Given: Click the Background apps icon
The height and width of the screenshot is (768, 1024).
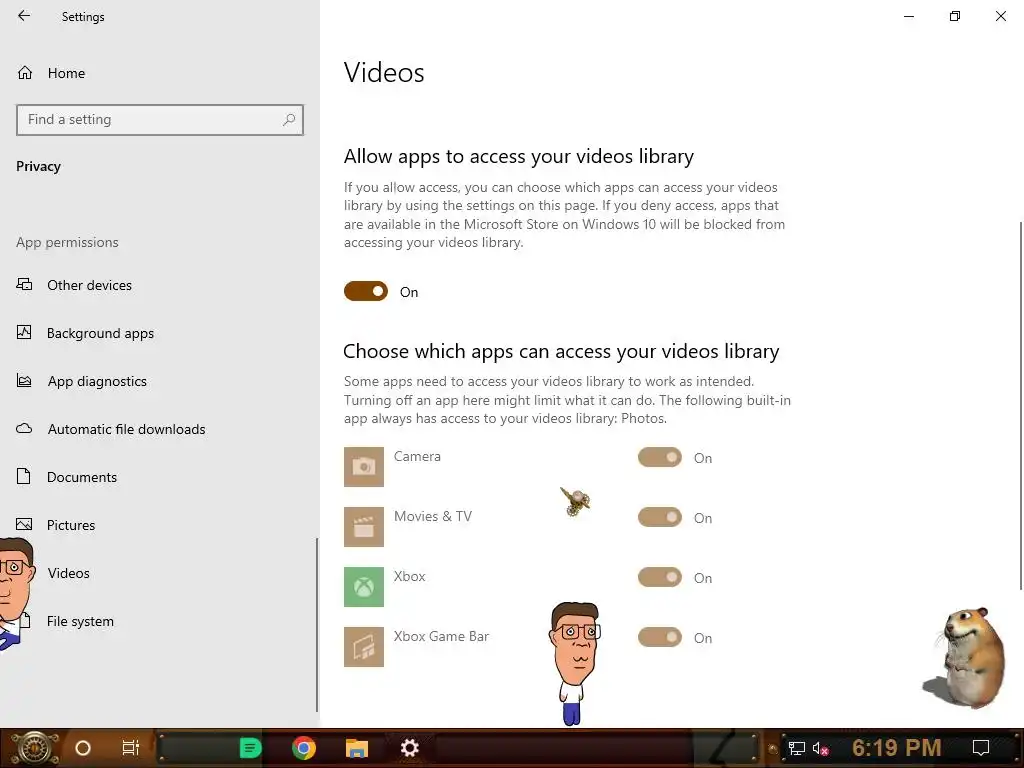Looking at the screenshot, I should [24, 332].
